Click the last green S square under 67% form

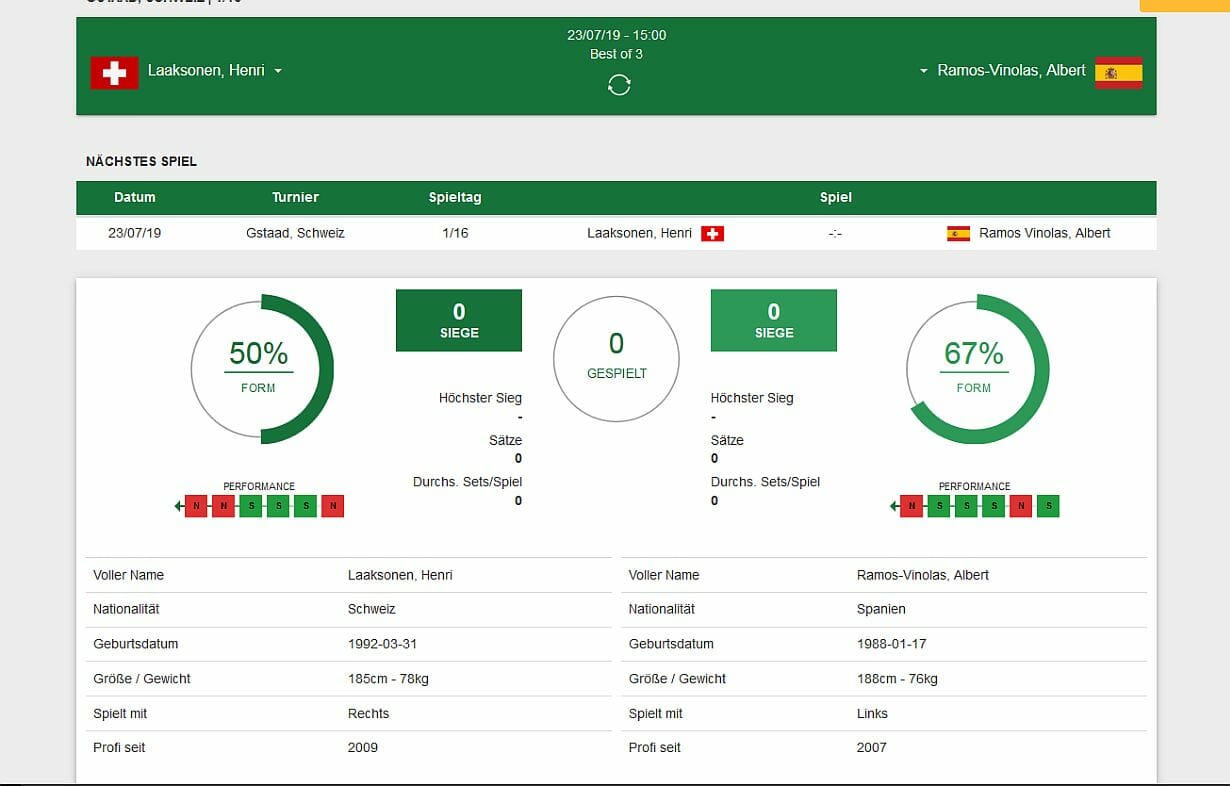pos(1048,507)
